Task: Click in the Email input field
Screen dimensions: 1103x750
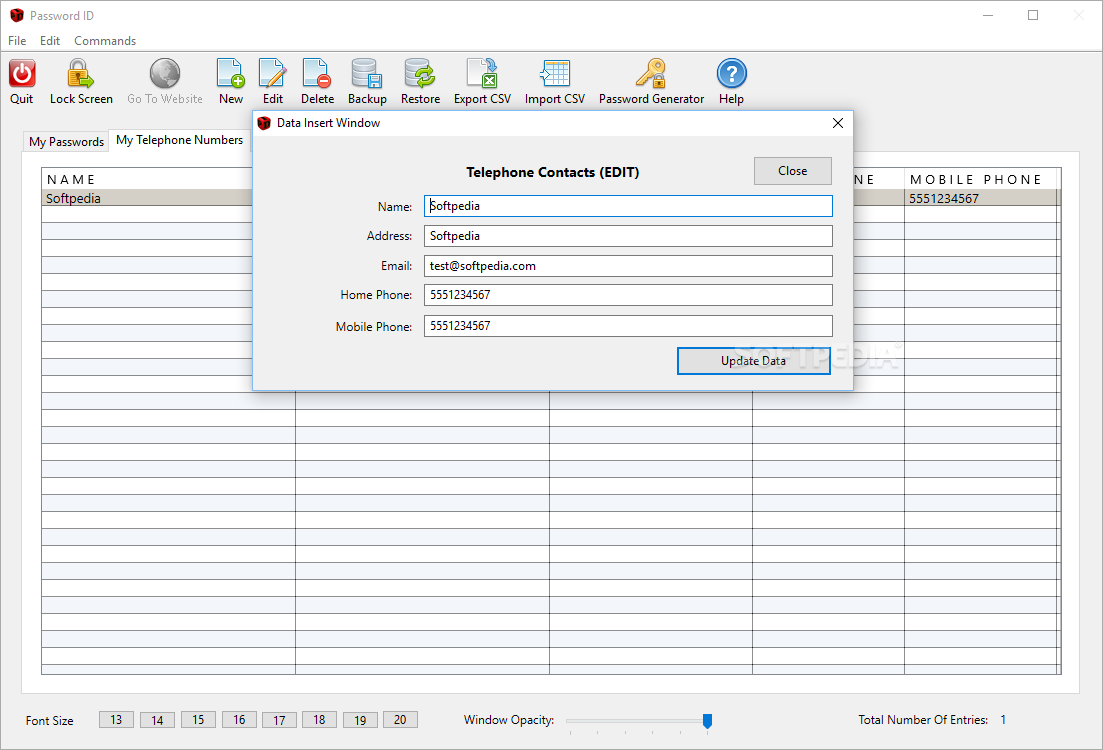Action: (x=628, y=266)
